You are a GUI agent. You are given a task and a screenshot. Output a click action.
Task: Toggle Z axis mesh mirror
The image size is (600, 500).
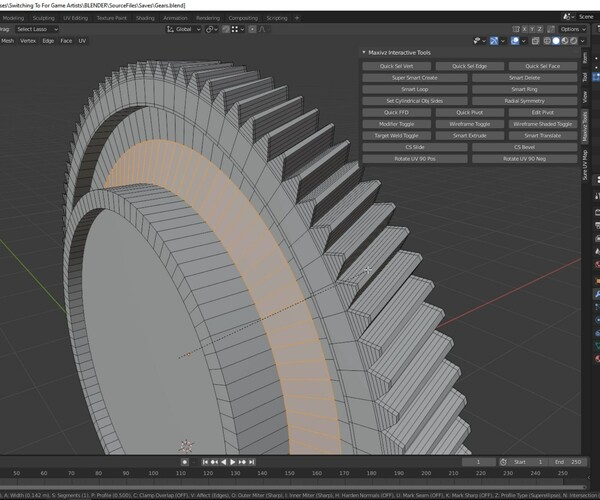(x=540, y=29)
